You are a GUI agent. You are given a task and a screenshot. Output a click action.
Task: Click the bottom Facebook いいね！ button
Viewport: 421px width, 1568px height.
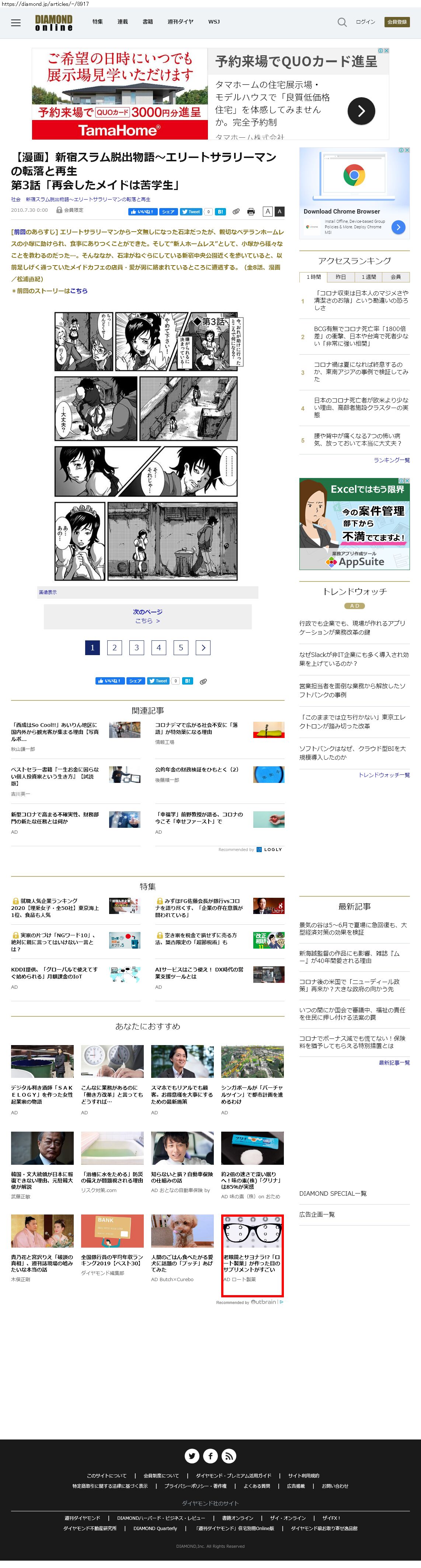[x=110, y=681]
